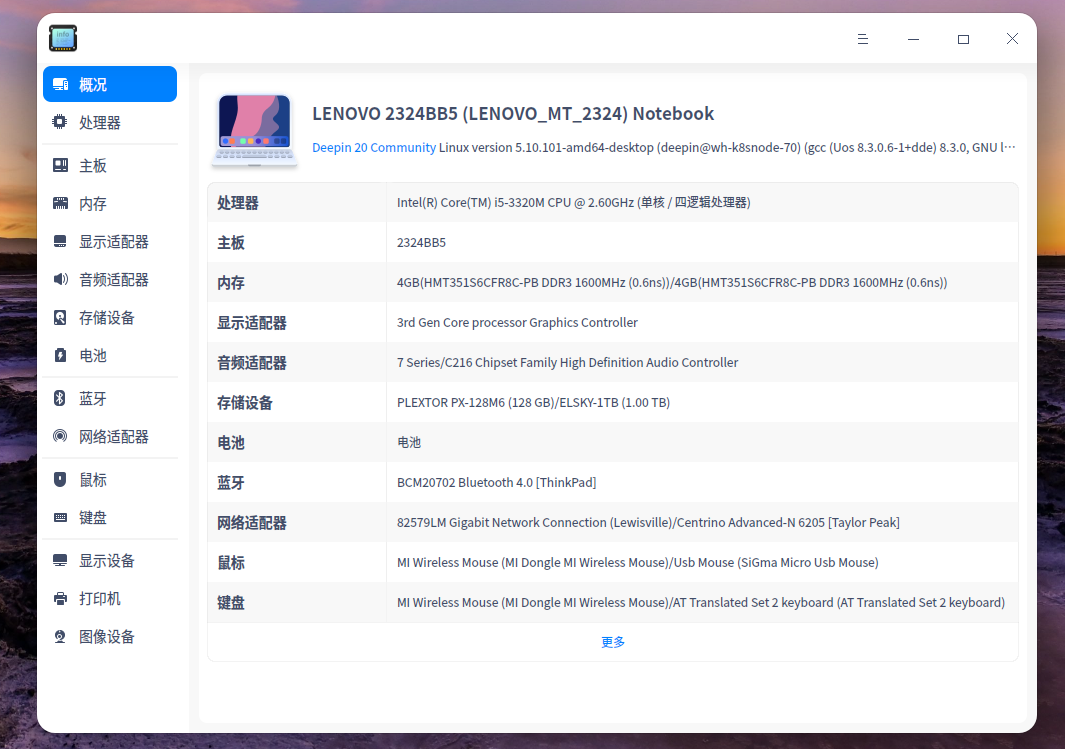1065x749 pixels.
Task: Click the 蓝牙 Bluetooth icon
Action: [x=60, y=399]
